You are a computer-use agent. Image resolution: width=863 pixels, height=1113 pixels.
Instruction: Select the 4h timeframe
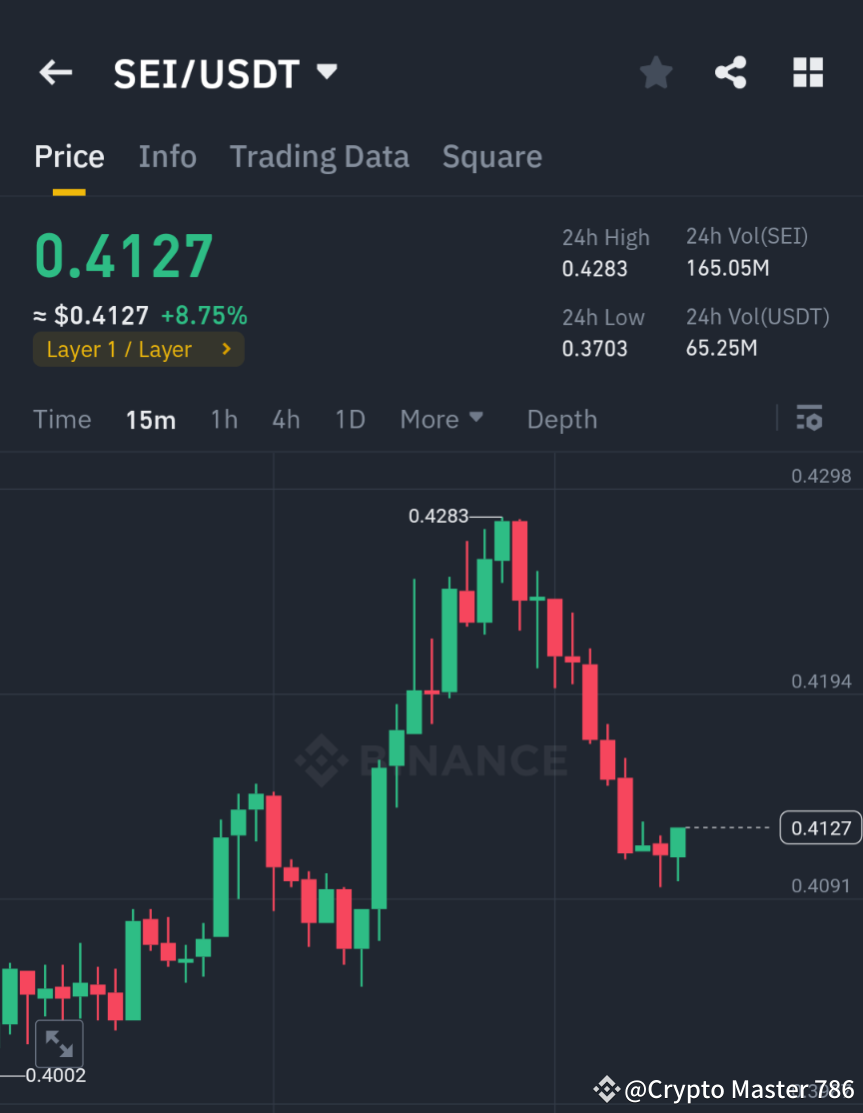[286, 419]
